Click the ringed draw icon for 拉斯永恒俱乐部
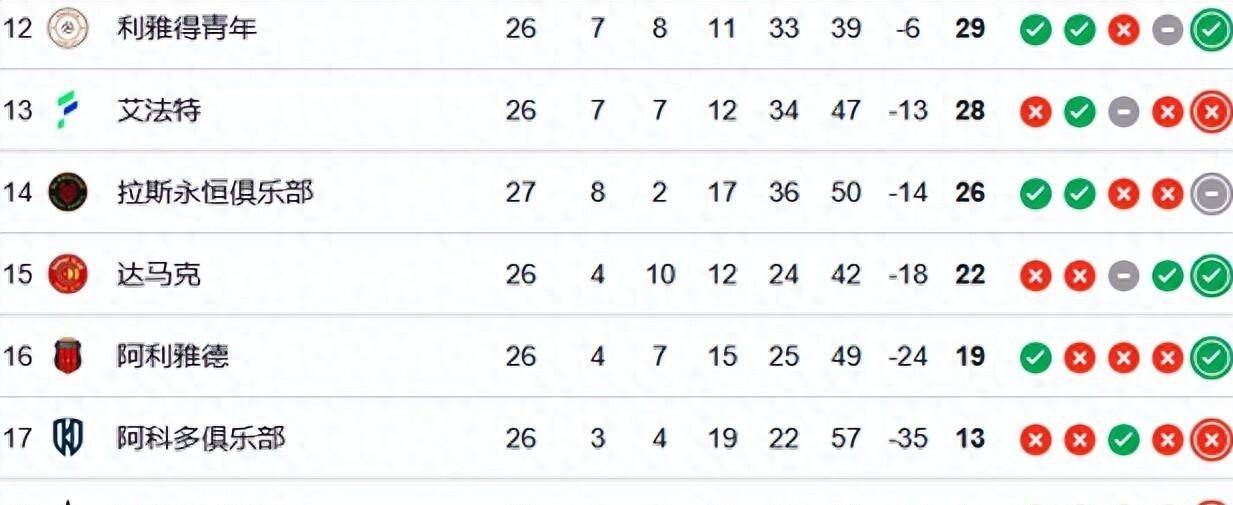The width and height of the screenshot is (1233, 505). (1212, 193)
